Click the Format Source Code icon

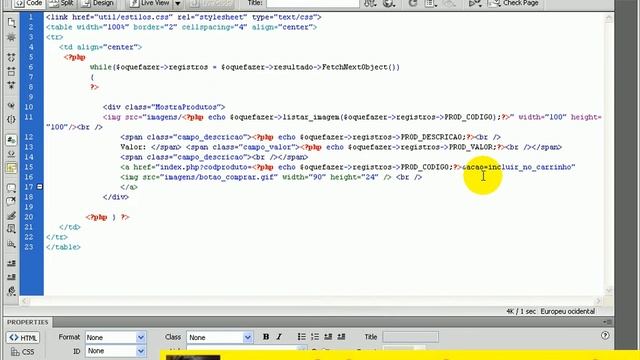(11, 291)
